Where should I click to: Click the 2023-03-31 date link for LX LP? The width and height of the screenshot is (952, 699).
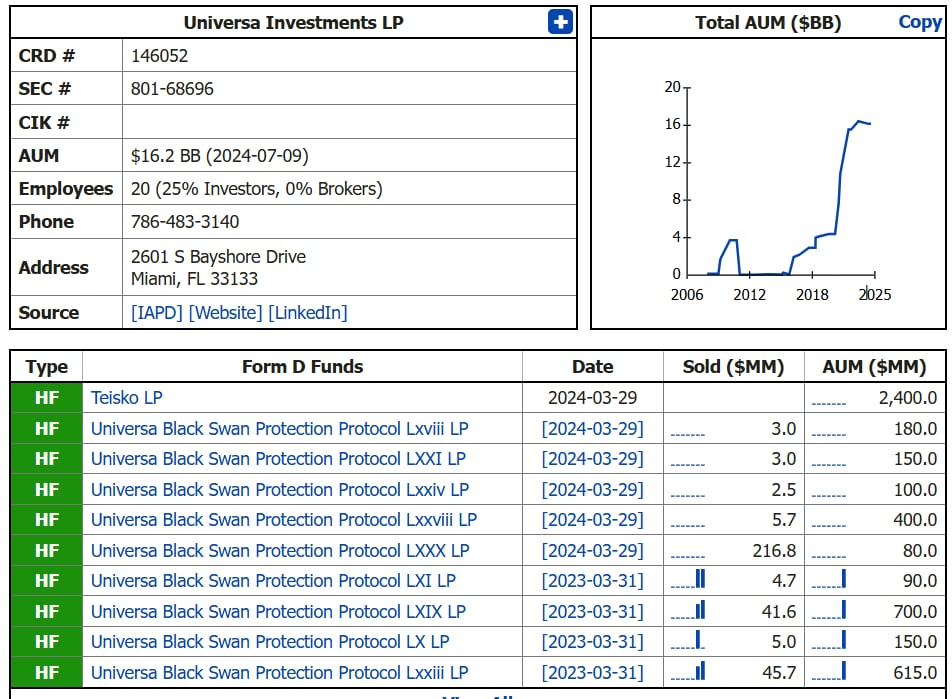pyautogui.click(x=593, y=642)
